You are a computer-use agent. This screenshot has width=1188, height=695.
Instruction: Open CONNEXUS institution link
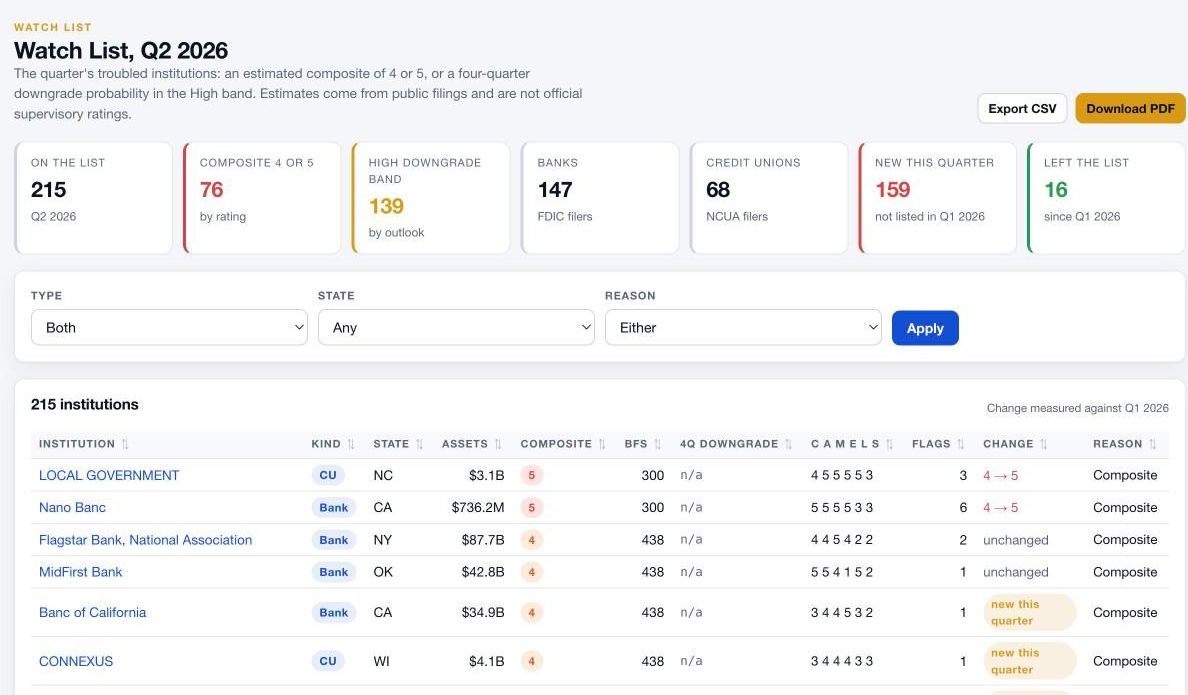coord(76,661)
